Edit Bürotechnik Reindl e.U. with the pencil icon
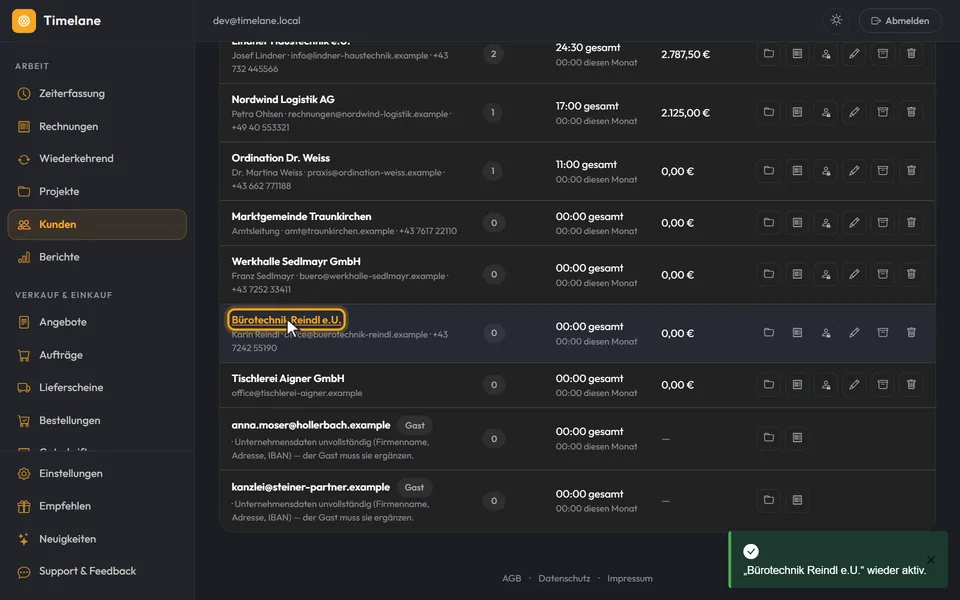 coord(854,333)
